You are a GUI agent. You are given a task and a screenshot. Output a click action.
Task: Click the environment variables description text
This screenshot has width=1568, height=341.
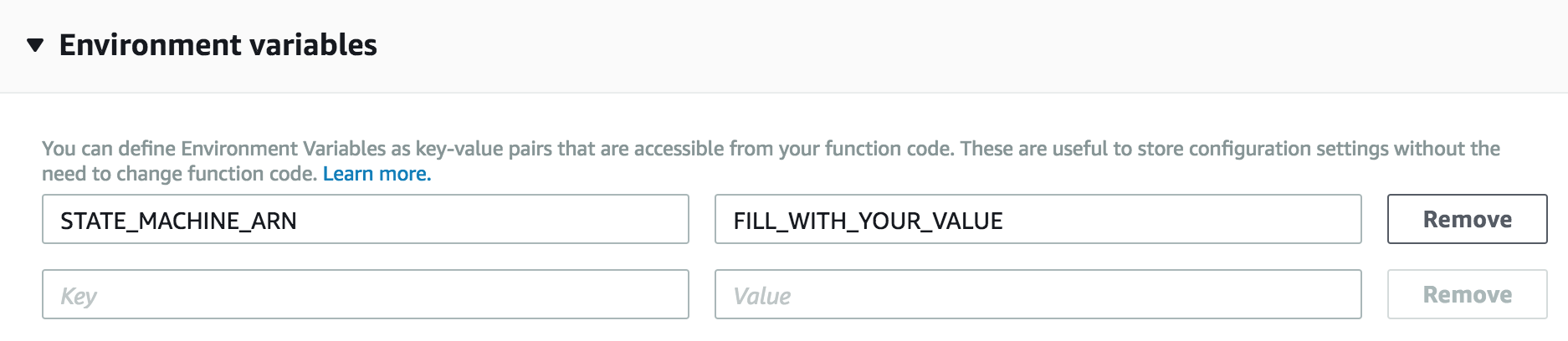point(770,161)
